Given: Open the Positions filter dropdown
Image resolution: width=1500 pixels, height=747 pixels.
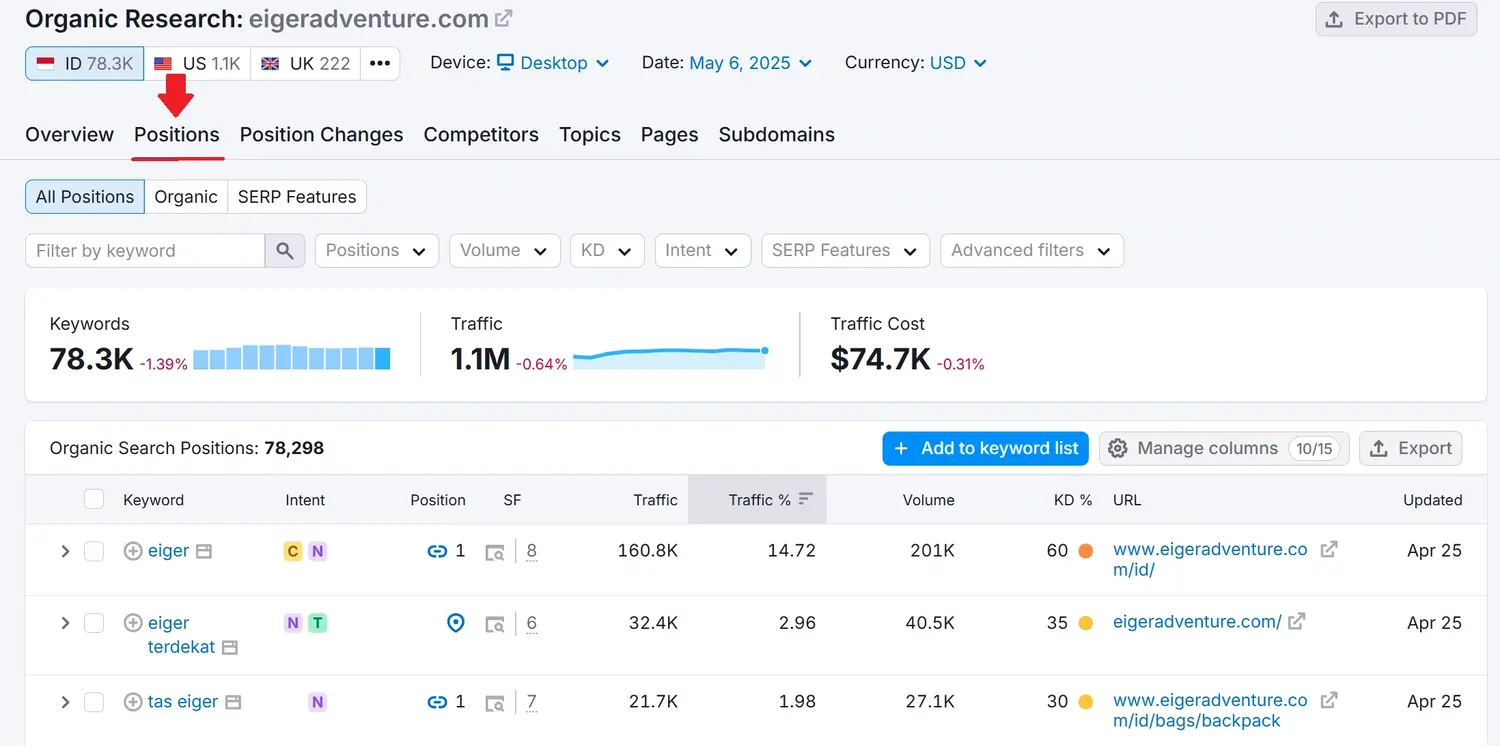Looking at the screenshot, I should pos(377,251).
